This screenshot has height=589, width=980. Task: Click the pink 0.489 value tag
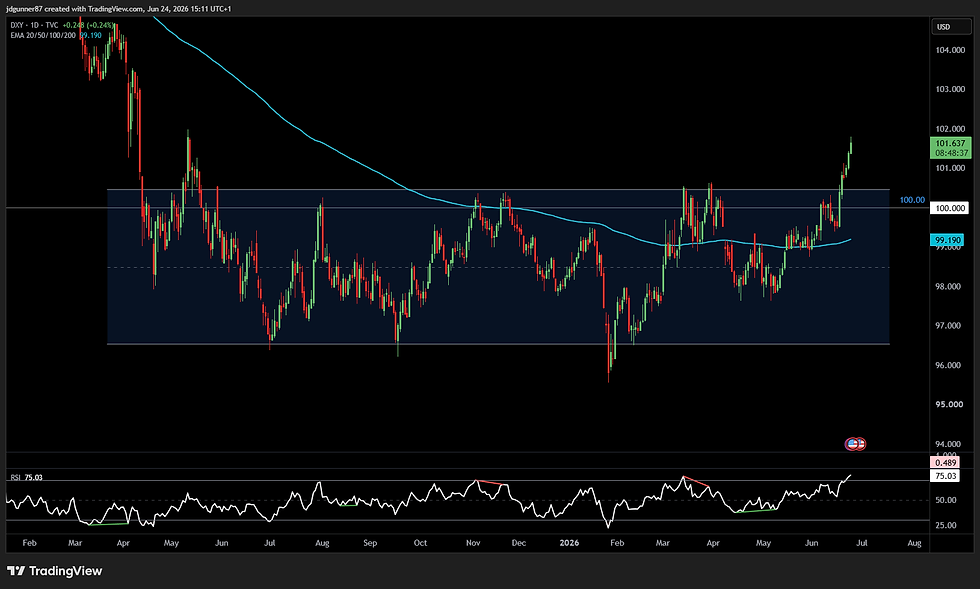point(946,463)
